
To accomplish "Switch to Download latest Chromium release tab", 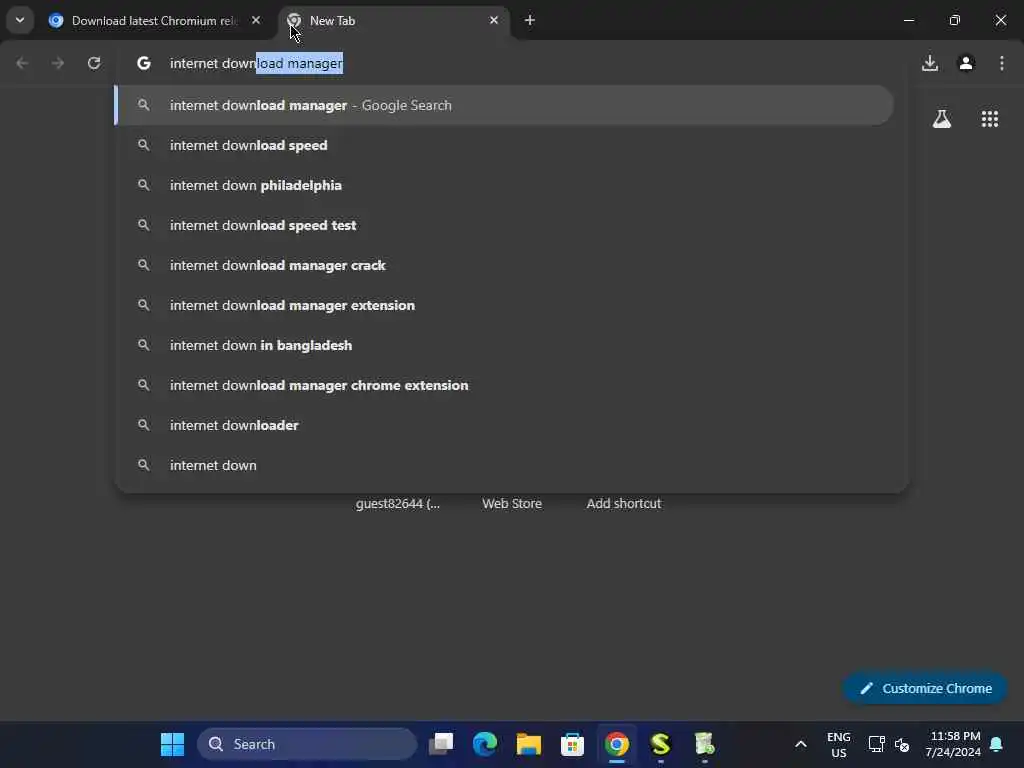I will tap(153, 21).
